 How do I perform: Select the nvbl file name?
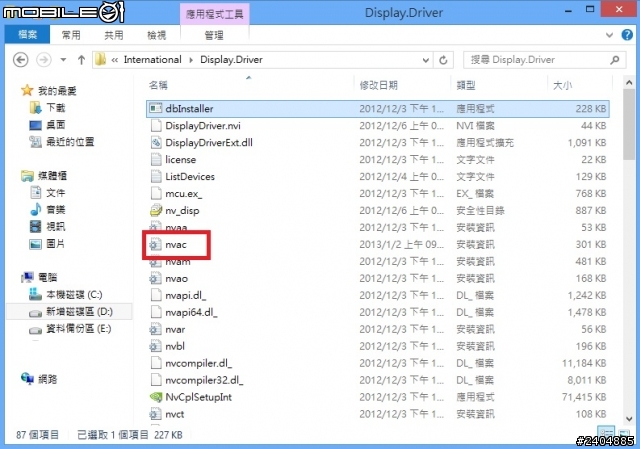tap(175, 347)
